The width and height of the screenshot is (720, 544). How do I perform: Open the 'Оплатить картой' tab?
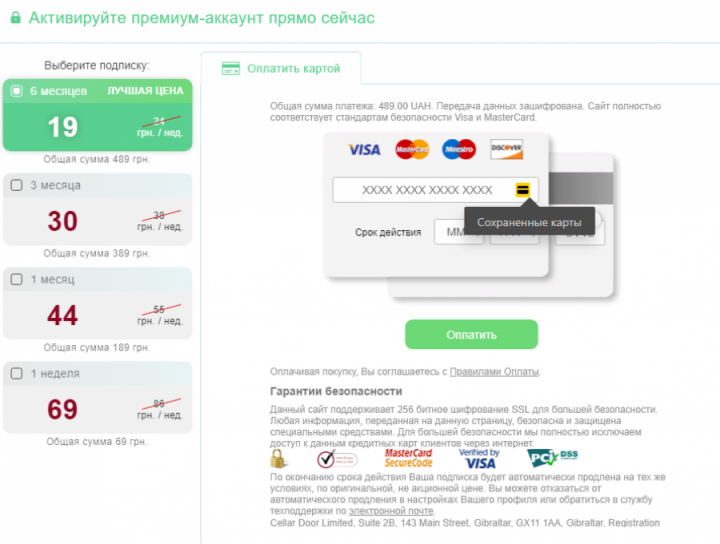[x=281, y=69]
